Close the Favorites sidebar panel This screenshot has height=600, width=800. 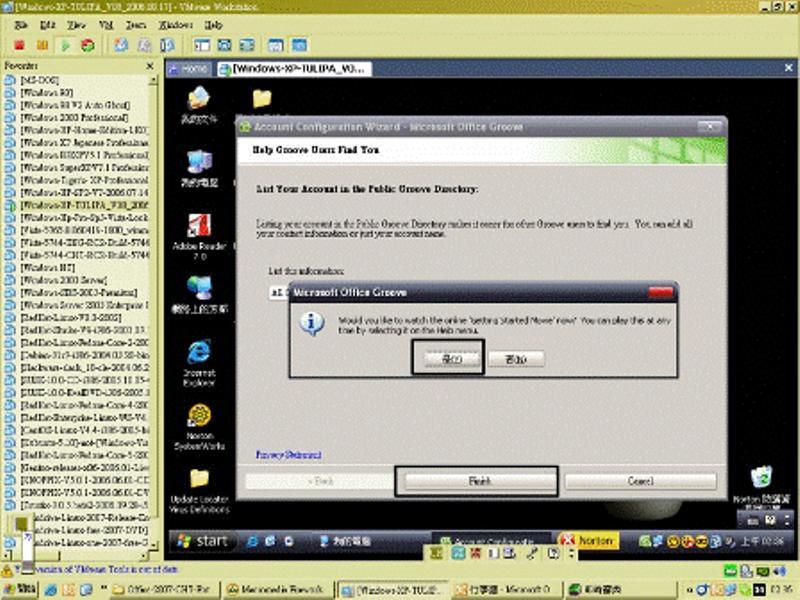coord(150,67)
